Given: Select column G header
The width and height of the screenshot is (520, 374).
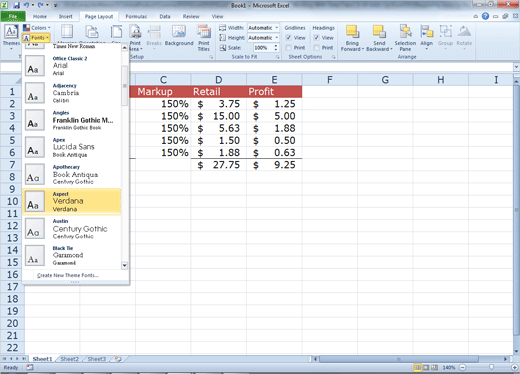Looking at the screenshot, I should coord(385,80).
